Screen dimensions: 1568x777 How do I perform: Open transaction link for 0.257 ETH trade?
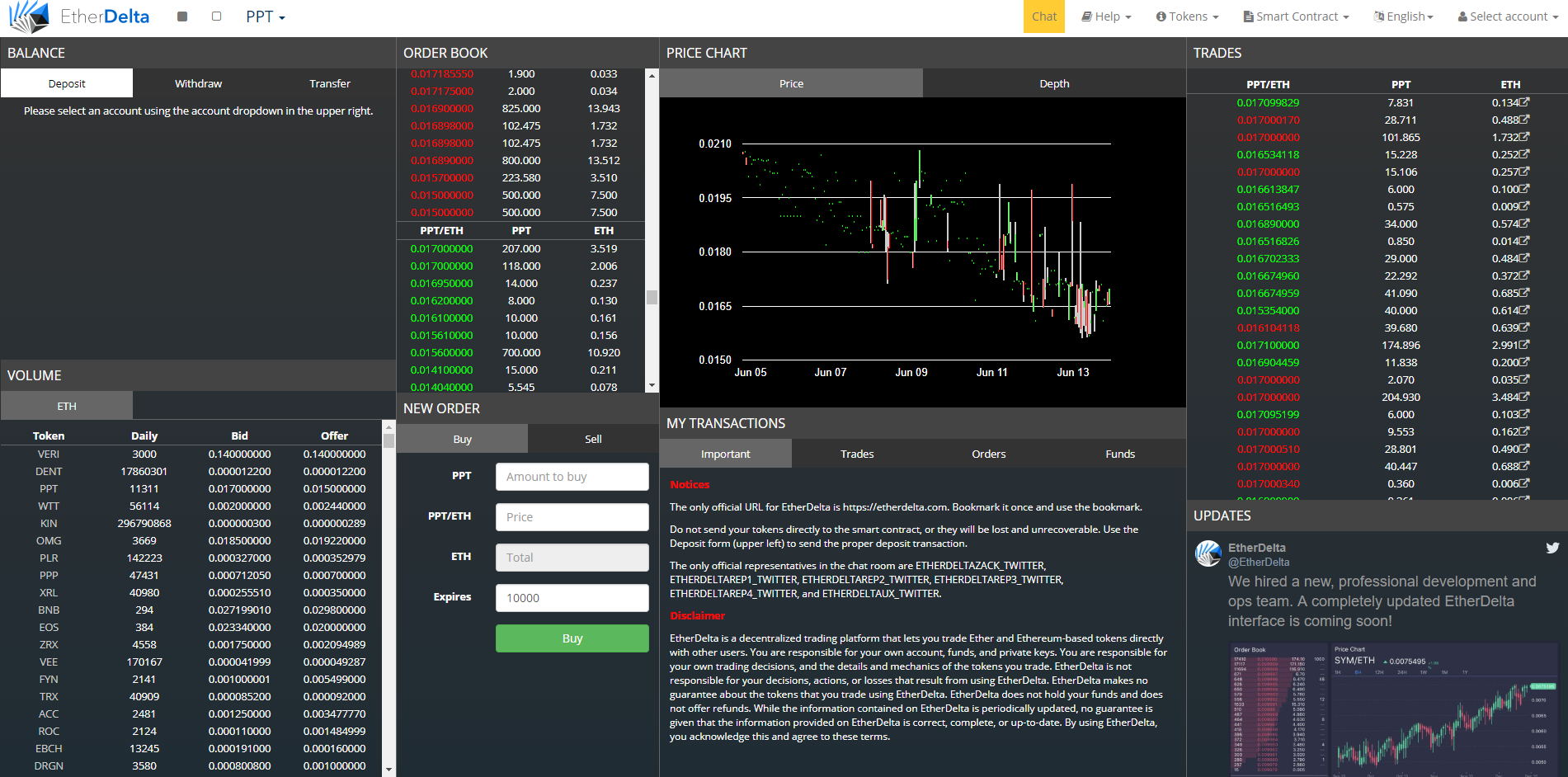1524,172
